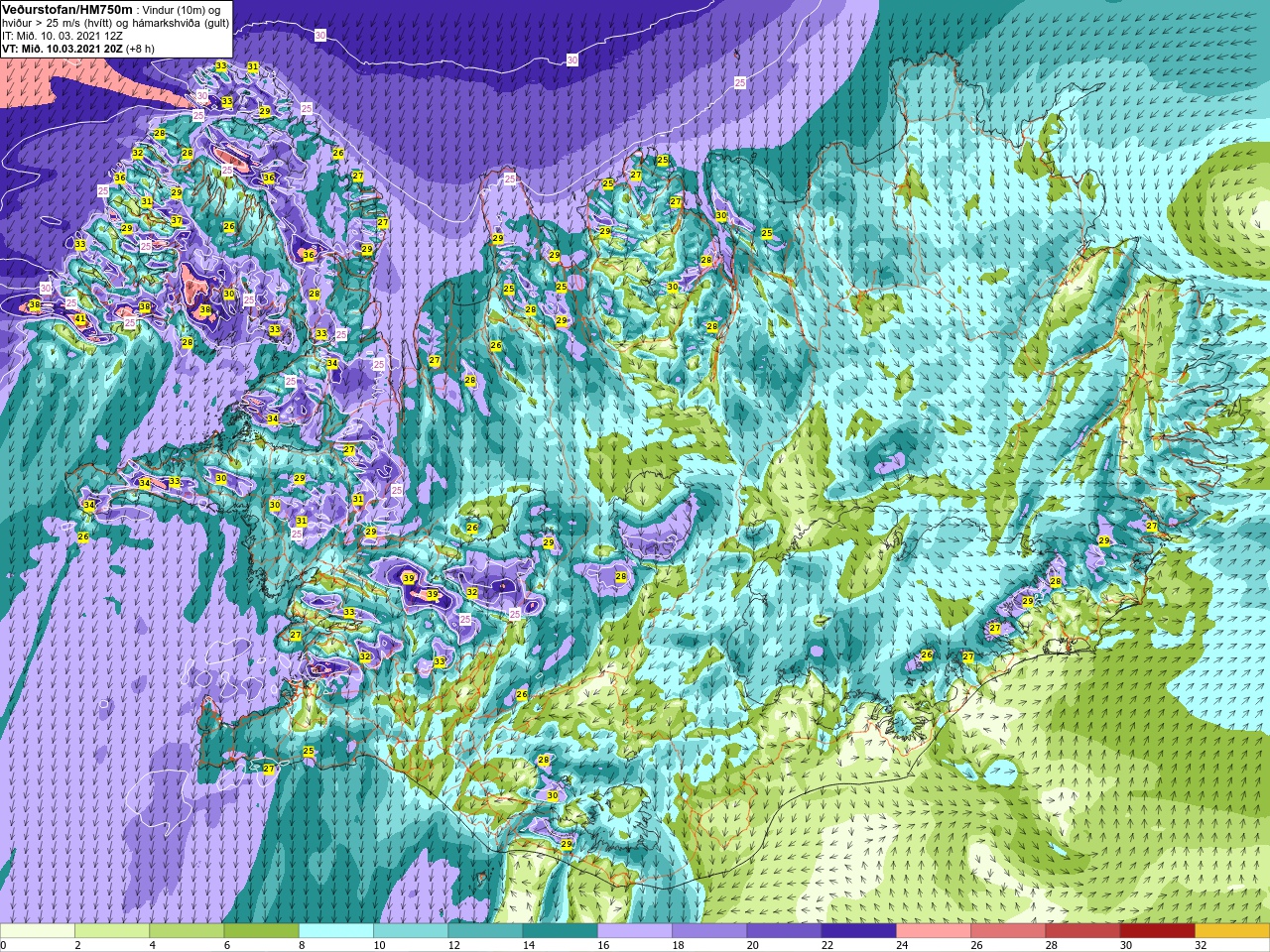The image size is (1270, 952).
Task: Select the 6–8 olive green legend swatch
Action: [261, 931]
